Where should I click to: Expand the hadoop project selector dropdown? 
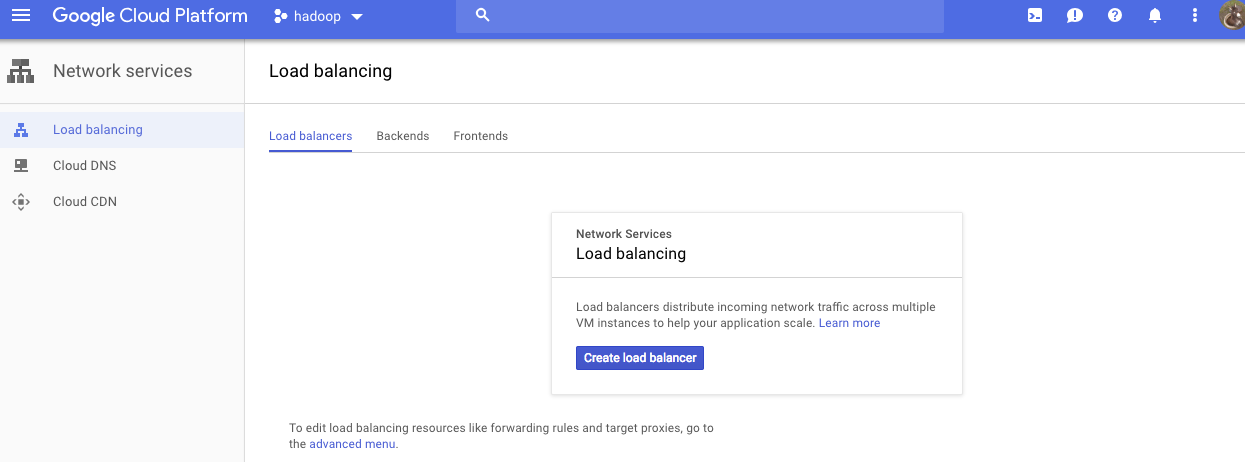[x=318, y=17]
